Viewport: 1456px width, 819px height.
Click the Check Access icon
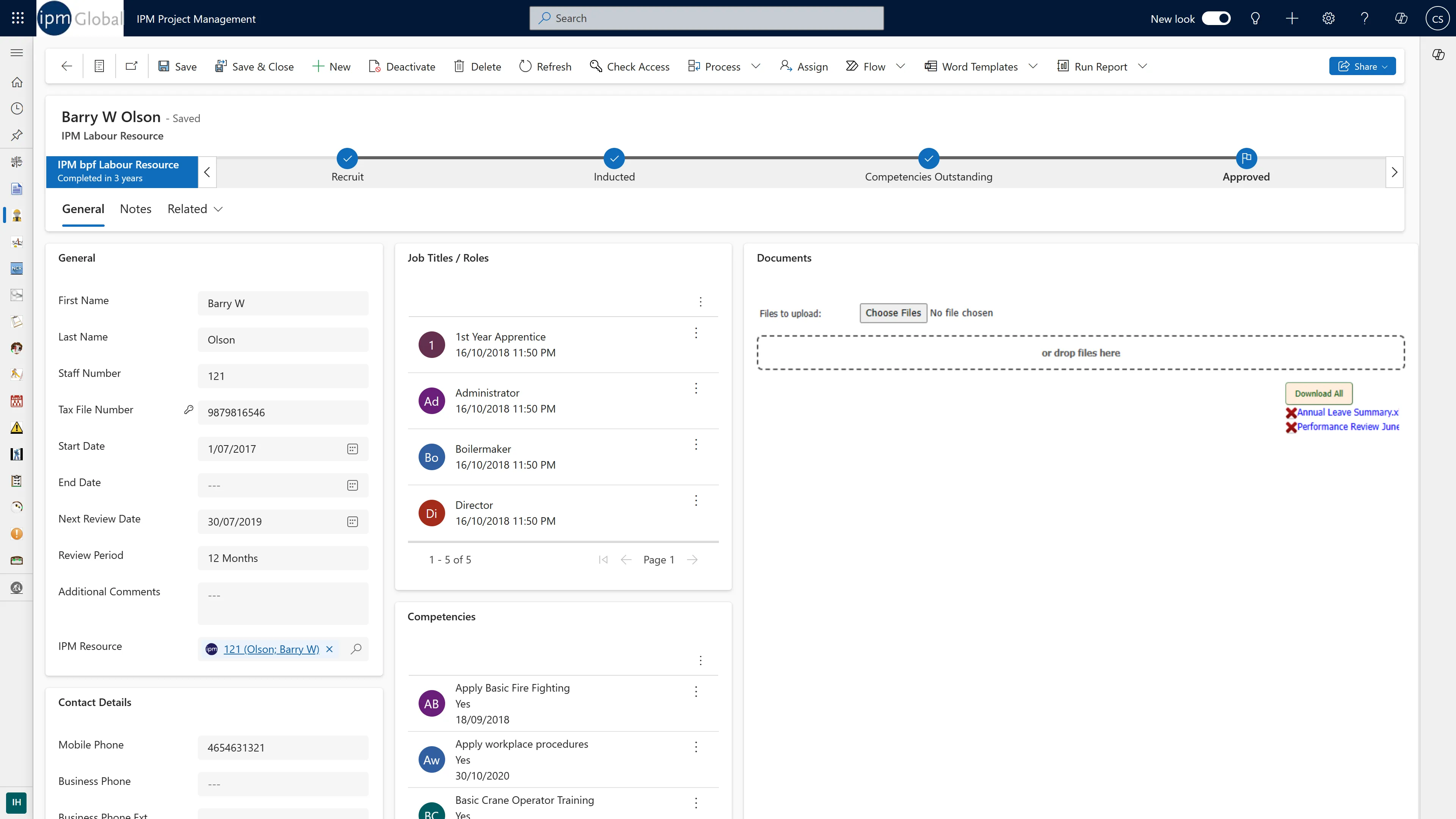(x=596, y=66)
